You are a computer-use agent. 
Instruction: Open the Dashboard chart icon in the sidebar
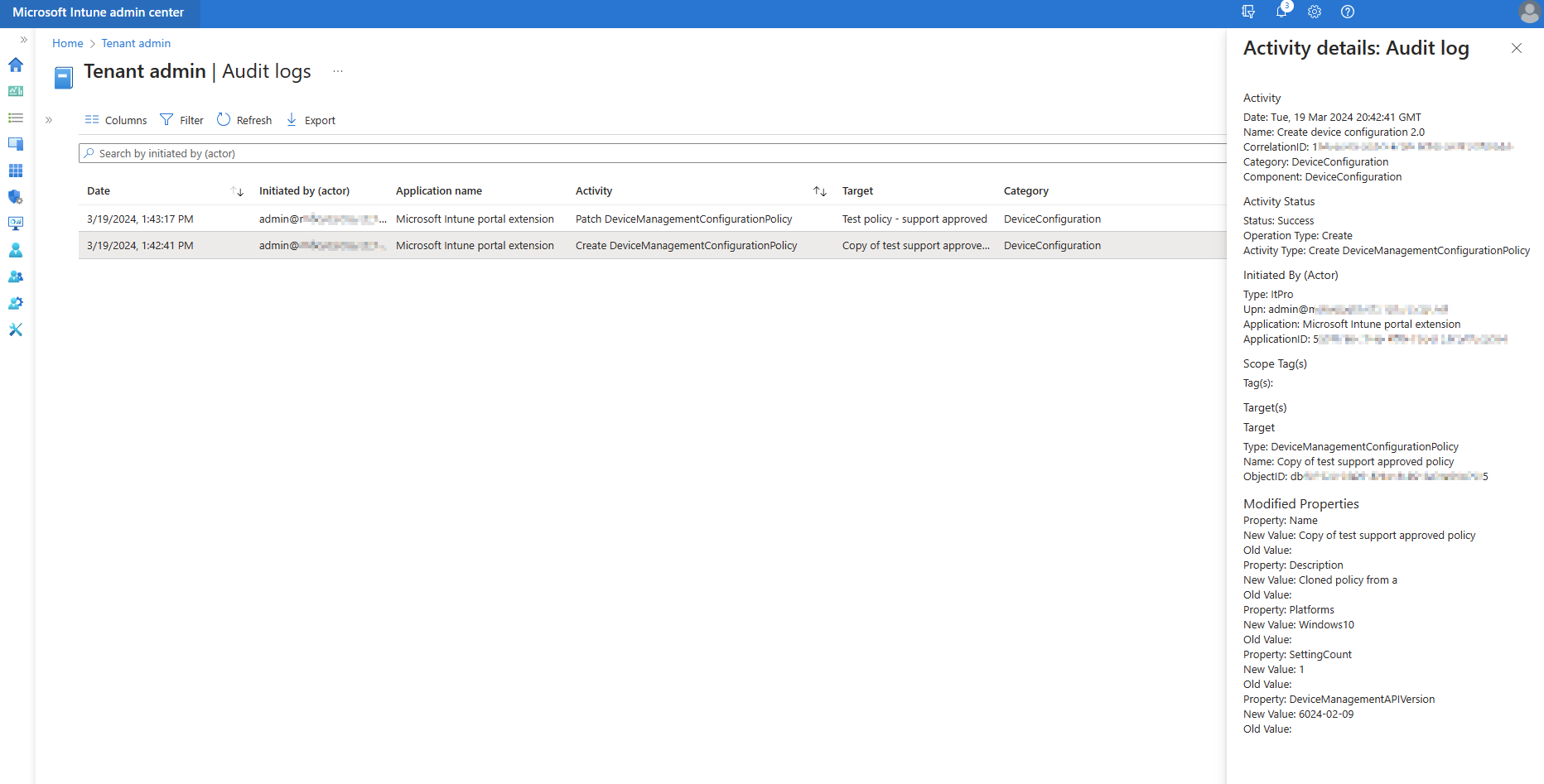[16, 91]
